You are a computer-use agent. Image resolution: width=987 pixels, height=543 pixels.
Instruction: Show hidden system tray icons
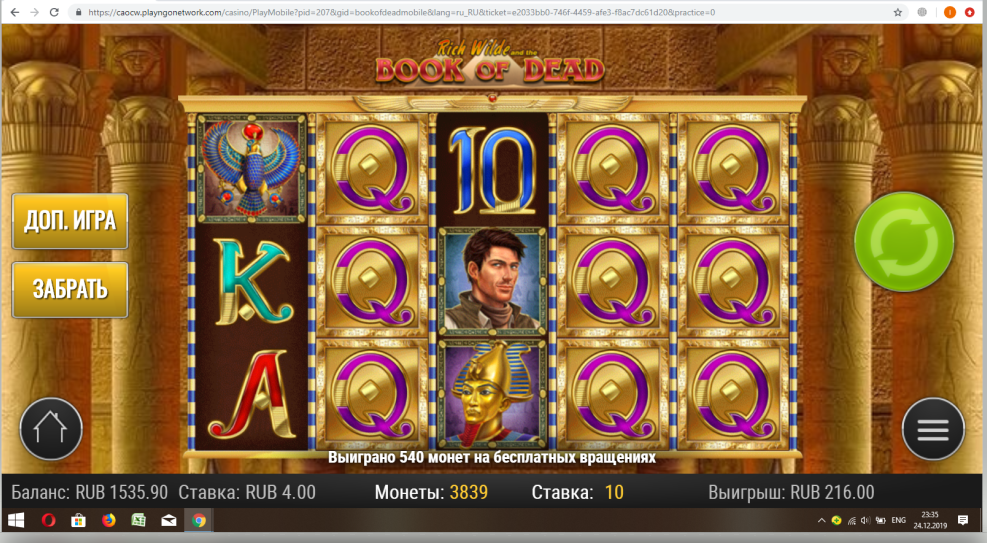tap(821, 520)
